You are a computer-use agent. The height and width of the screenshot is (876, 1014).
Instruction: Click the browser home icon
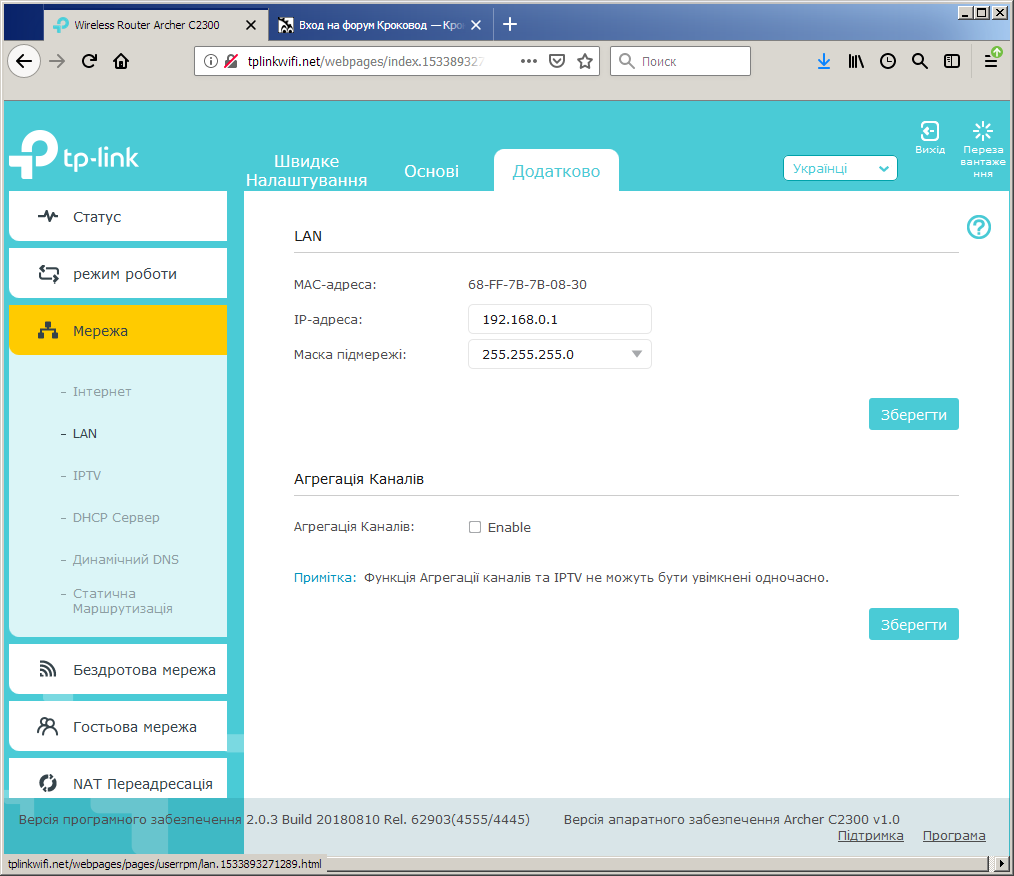click(121, 61)
